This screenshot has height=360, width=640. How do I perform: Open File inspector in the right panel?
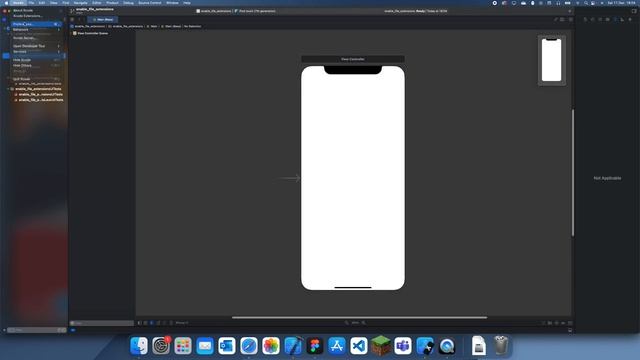coord(585,19)
